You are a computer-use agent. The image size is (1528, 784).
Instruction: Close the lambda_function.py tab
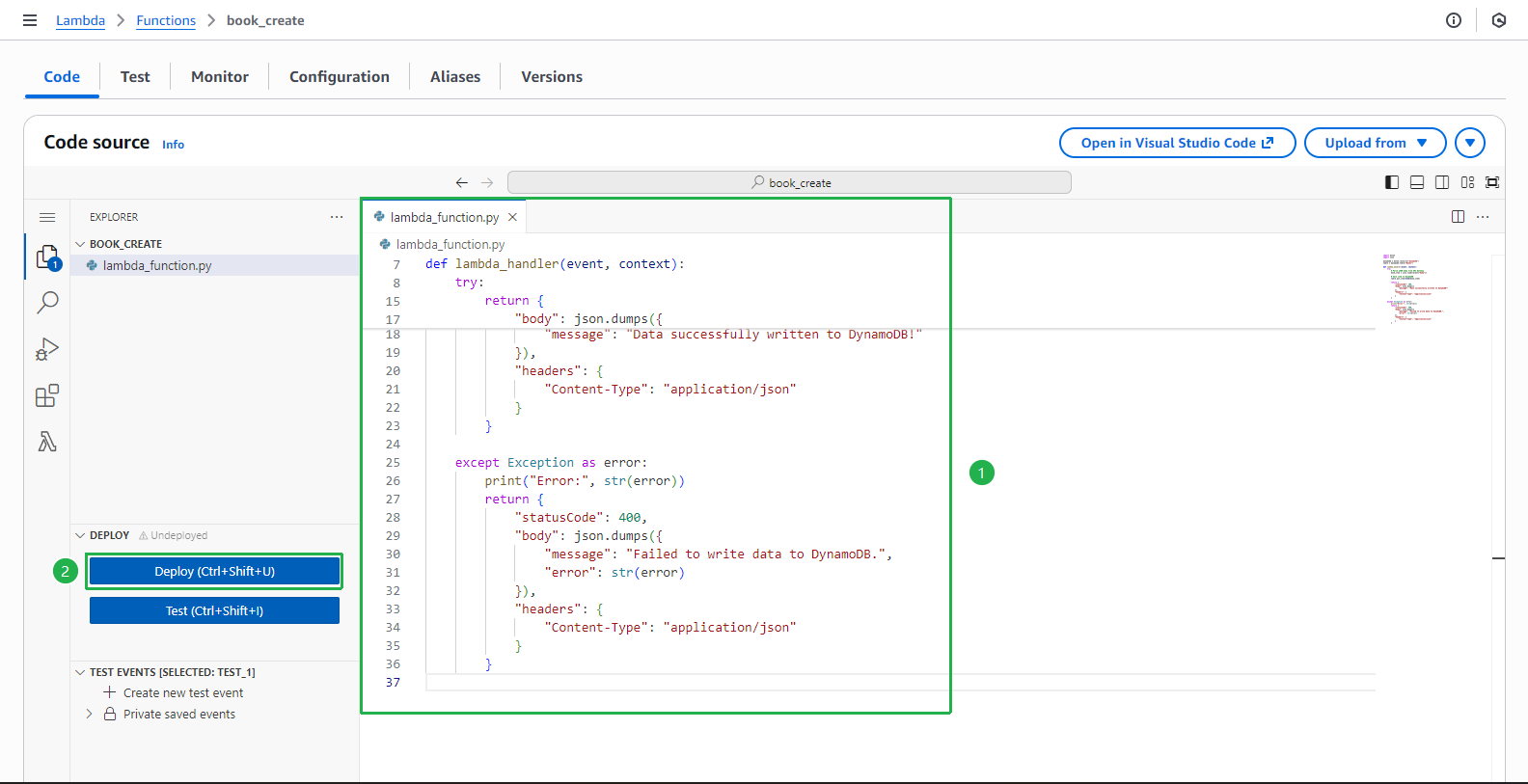513,217
